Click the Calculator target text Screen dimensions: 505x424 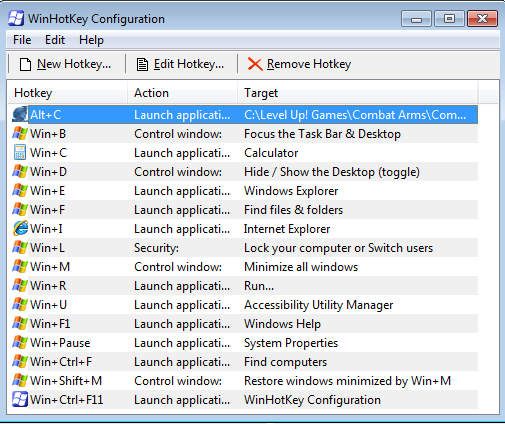[x=271, y=153]
